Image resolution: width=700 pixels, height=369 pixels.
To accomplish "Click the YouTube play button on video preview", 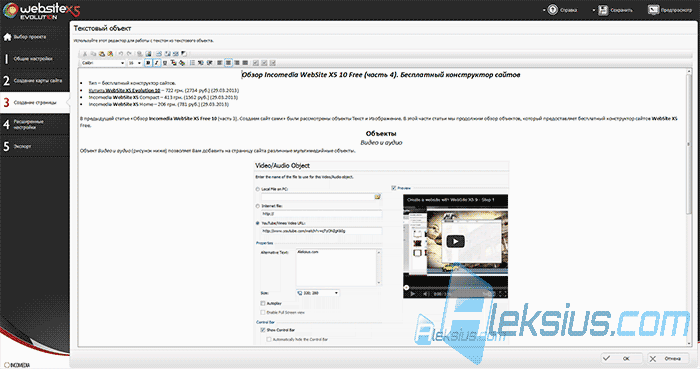I will (x=455, y=241).
